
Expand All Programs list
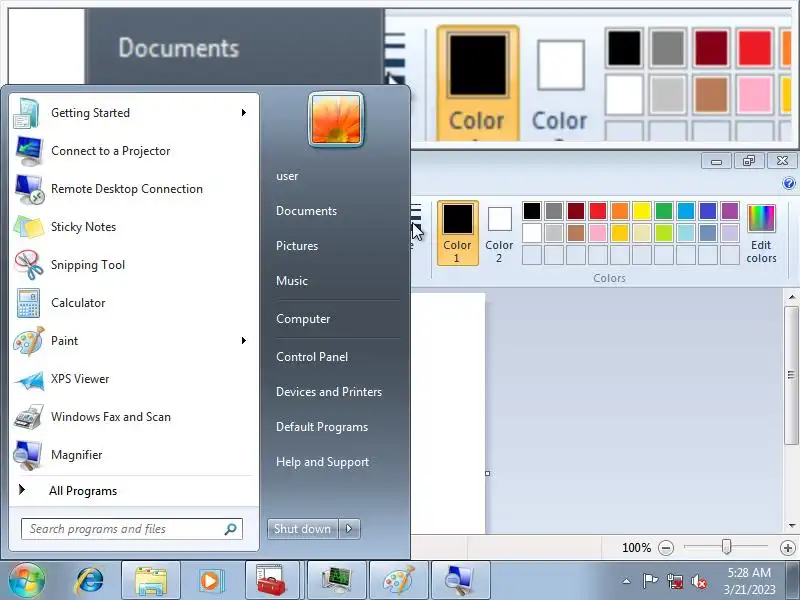coord(133,491)
